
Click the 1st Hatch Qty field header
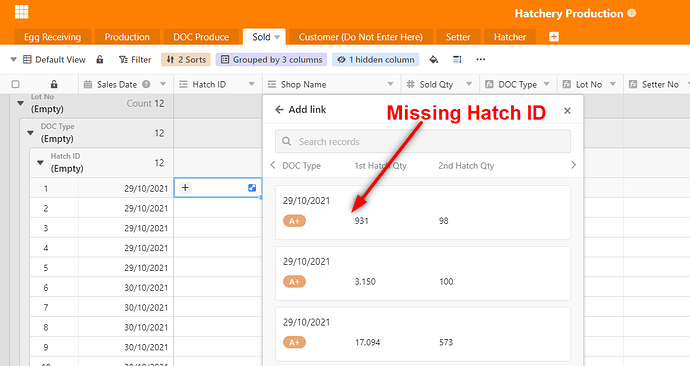[x=381, y=165]
